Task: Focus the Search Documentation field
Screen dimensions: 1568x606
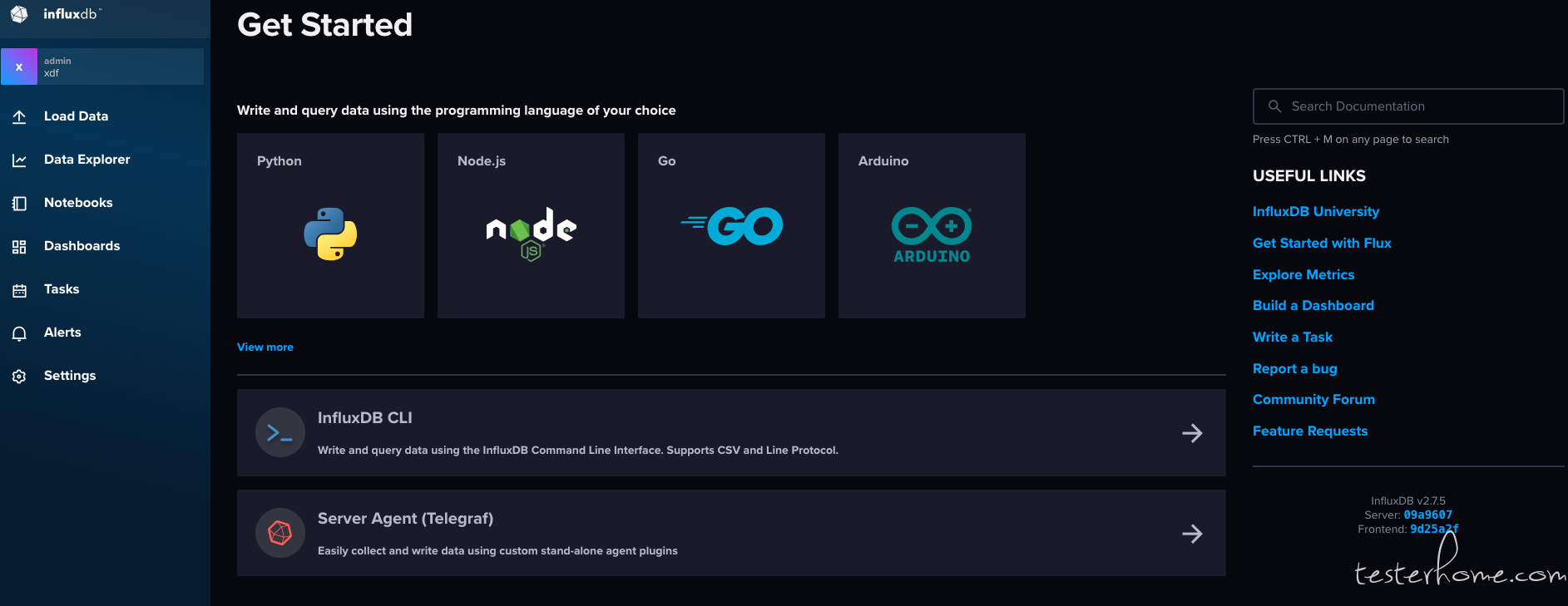Action: point(1408,106)
